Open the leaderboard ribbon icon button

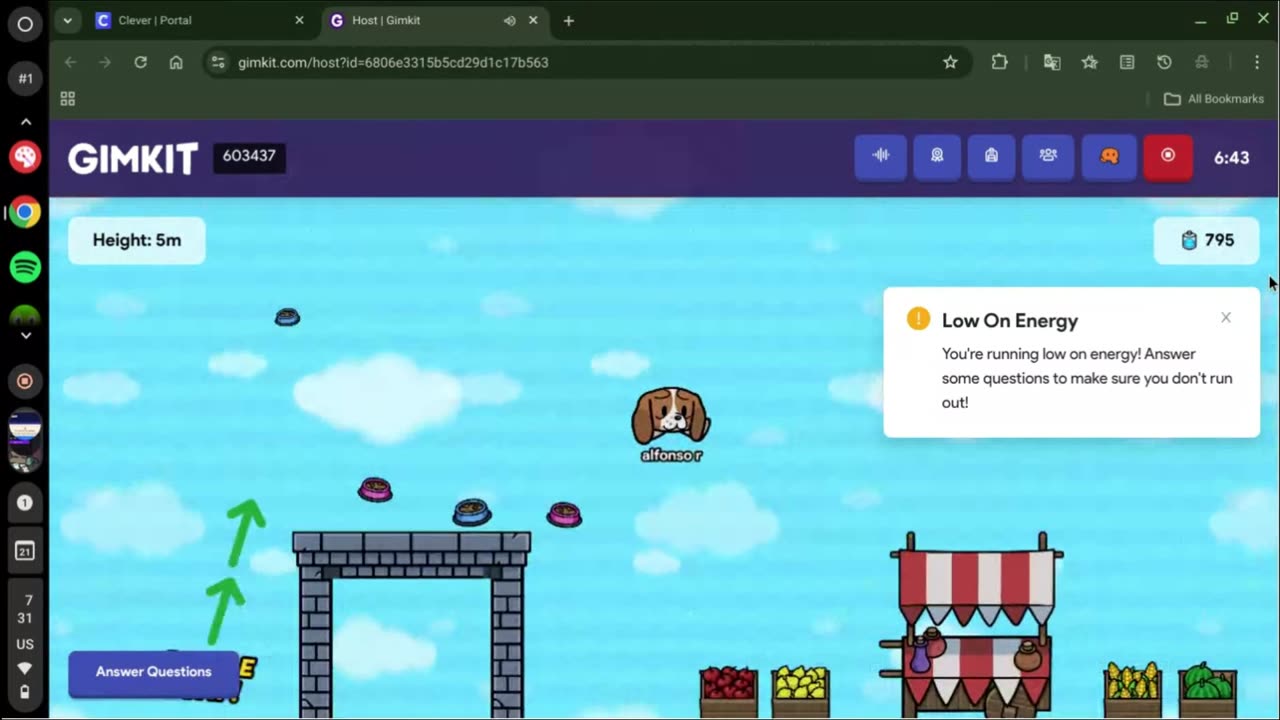point(937,156)
